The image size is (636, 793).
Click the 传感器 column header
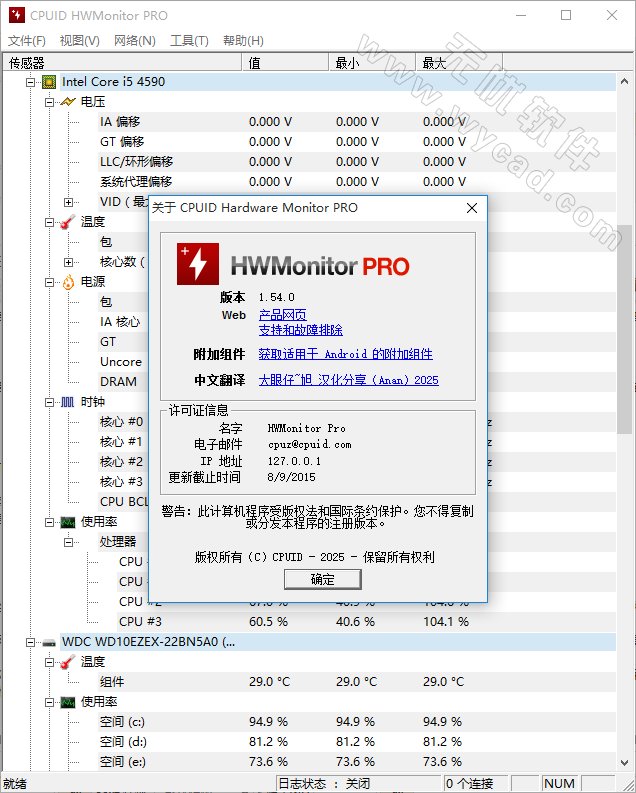(122, 63)
